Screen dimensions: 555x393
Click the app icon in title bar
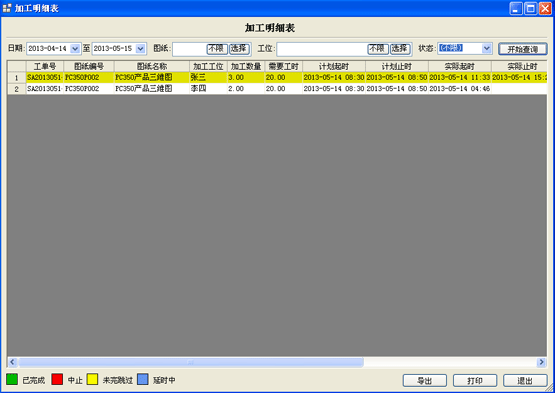[7, 8]
